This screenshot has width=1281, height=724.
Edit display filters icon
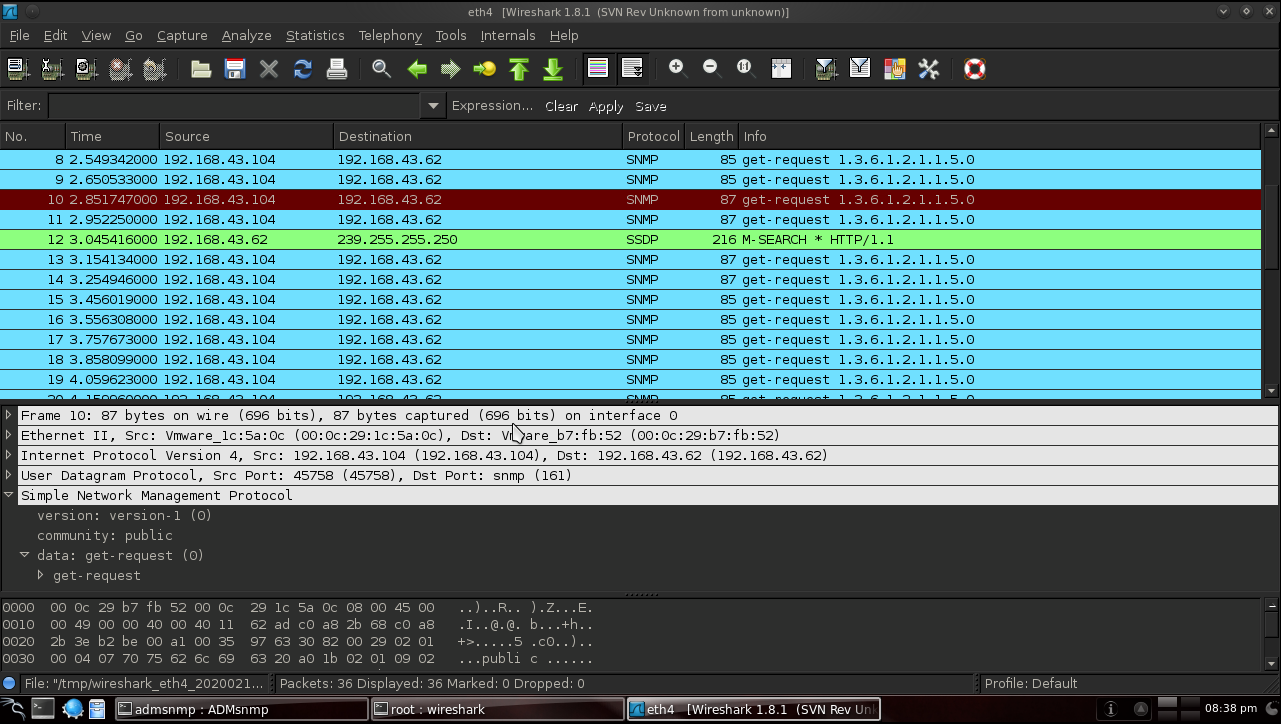click(x=860, y=69)
